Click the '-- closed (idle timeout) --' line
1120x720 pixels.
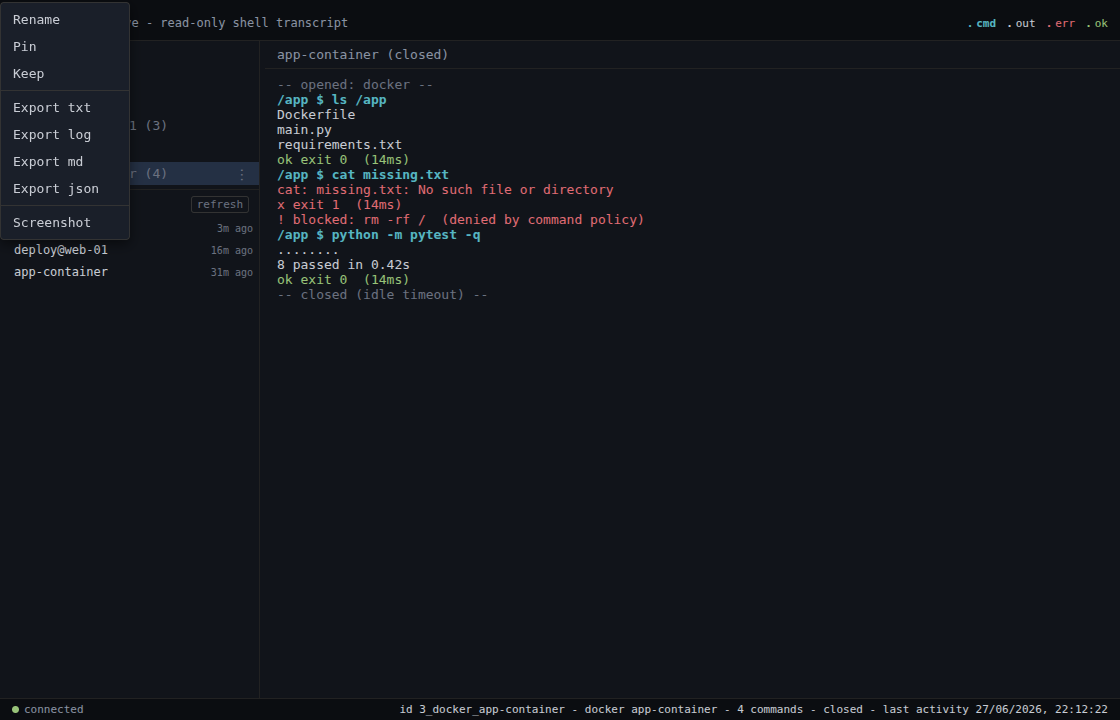(x=382, y=295)
